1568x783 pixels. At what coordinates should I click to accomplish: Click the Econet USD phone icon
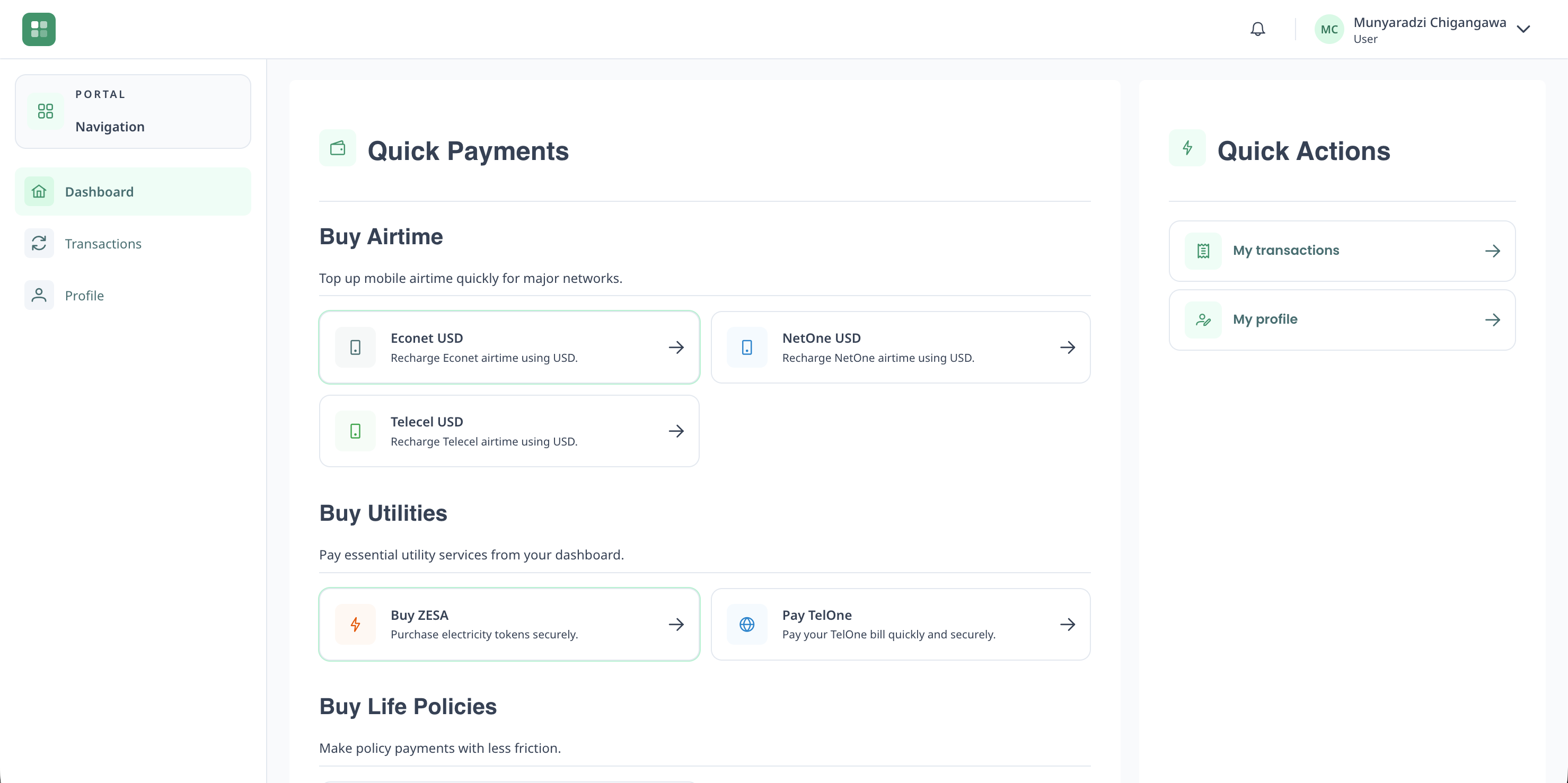coord(356,348)
